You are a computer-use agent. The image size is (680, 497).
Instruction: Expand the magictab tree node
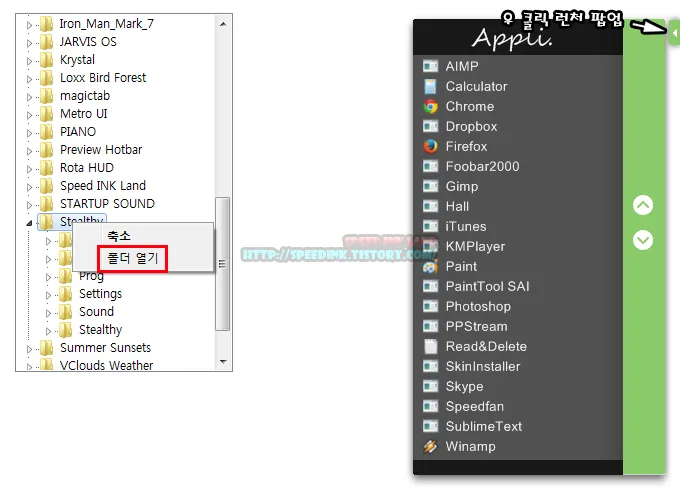point(29,97)
